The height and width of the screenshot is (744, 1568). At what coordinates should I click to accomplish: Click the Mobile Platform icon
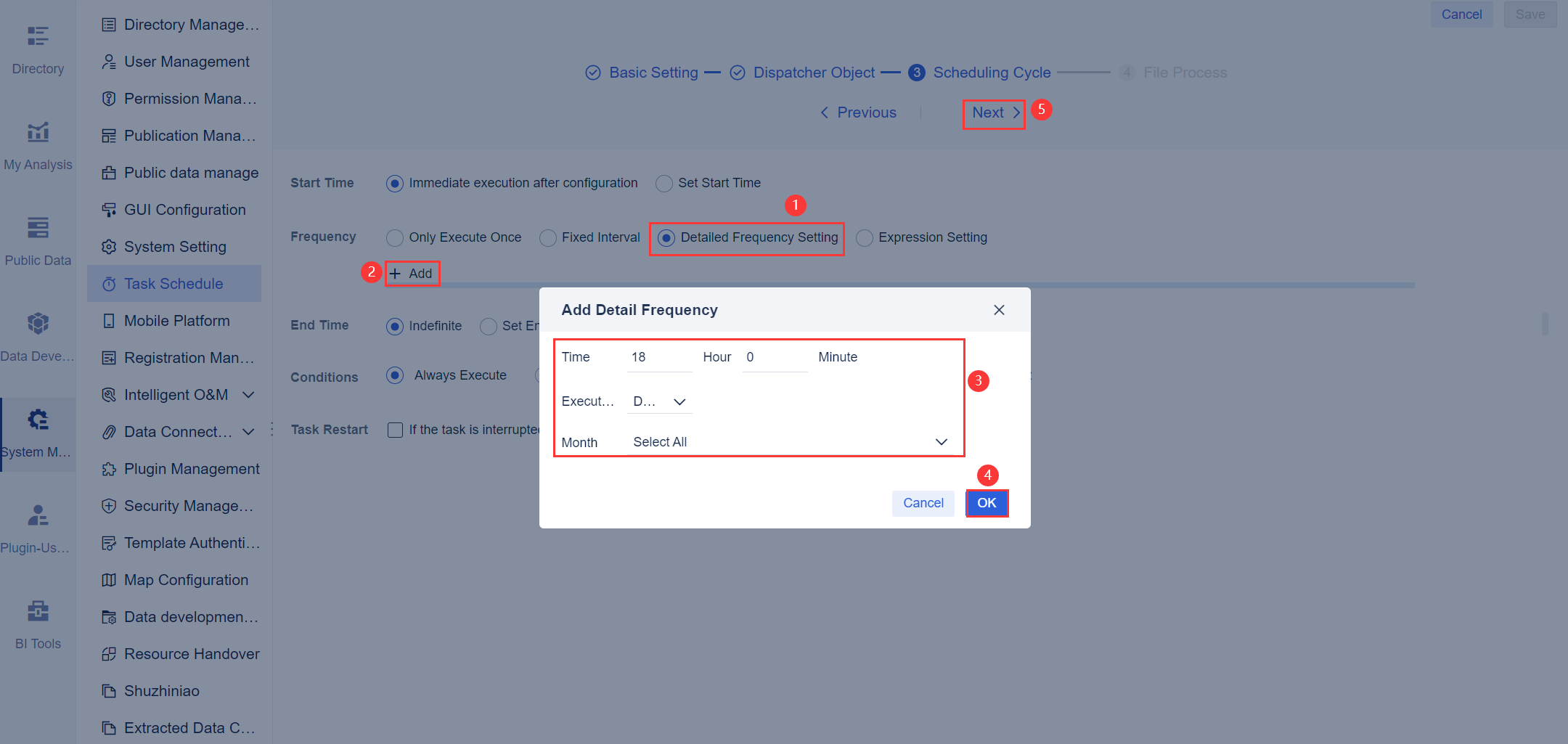click(x=108, y=320)
